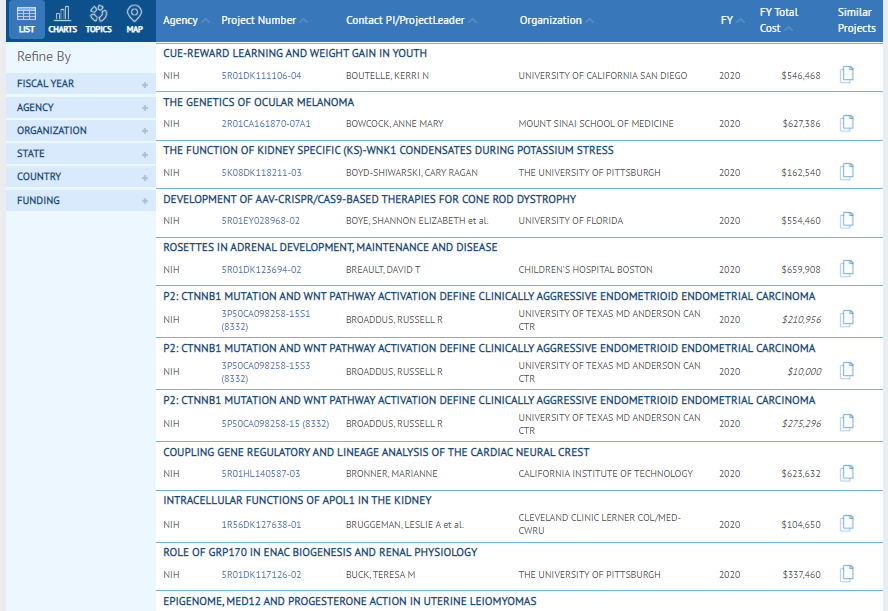The height and width of the screenshot is (611, 888).
Task: View similar projects for AAV-CRISPR/CAS9 project
Action: coord(847,220)
